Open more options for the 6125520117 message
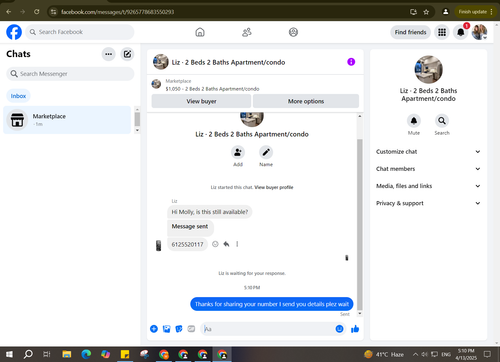Viewport: 500px width, 362px height. click(x=237, y=244)
